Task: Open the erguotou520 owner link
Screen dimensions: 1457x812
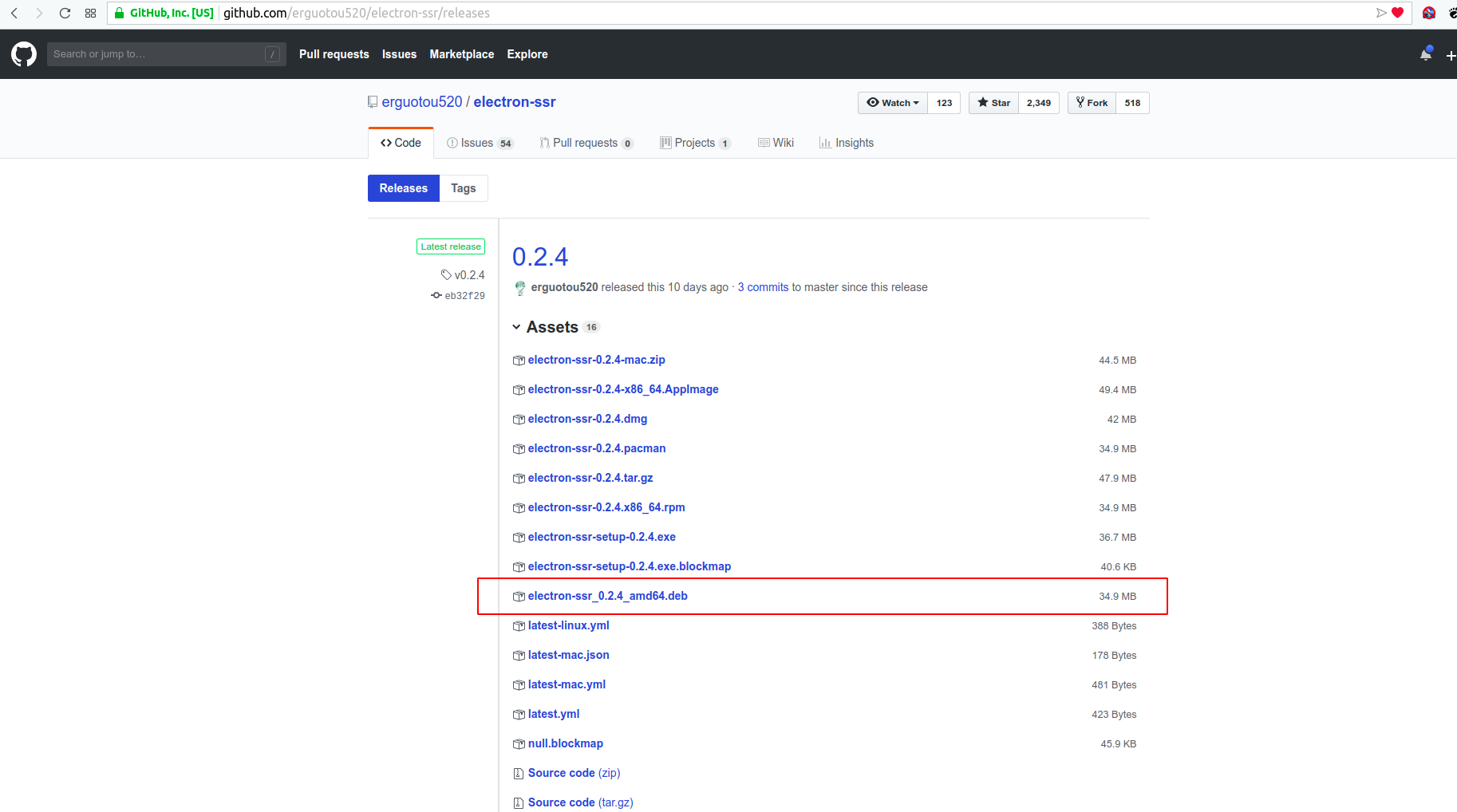Action: (x=422, y=102)
